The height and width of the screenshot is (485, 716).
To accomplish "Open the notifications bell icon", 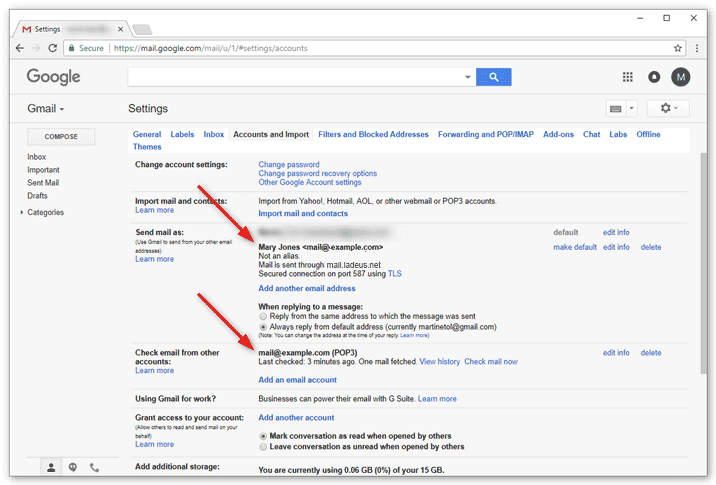I will (x=654, y=77).
